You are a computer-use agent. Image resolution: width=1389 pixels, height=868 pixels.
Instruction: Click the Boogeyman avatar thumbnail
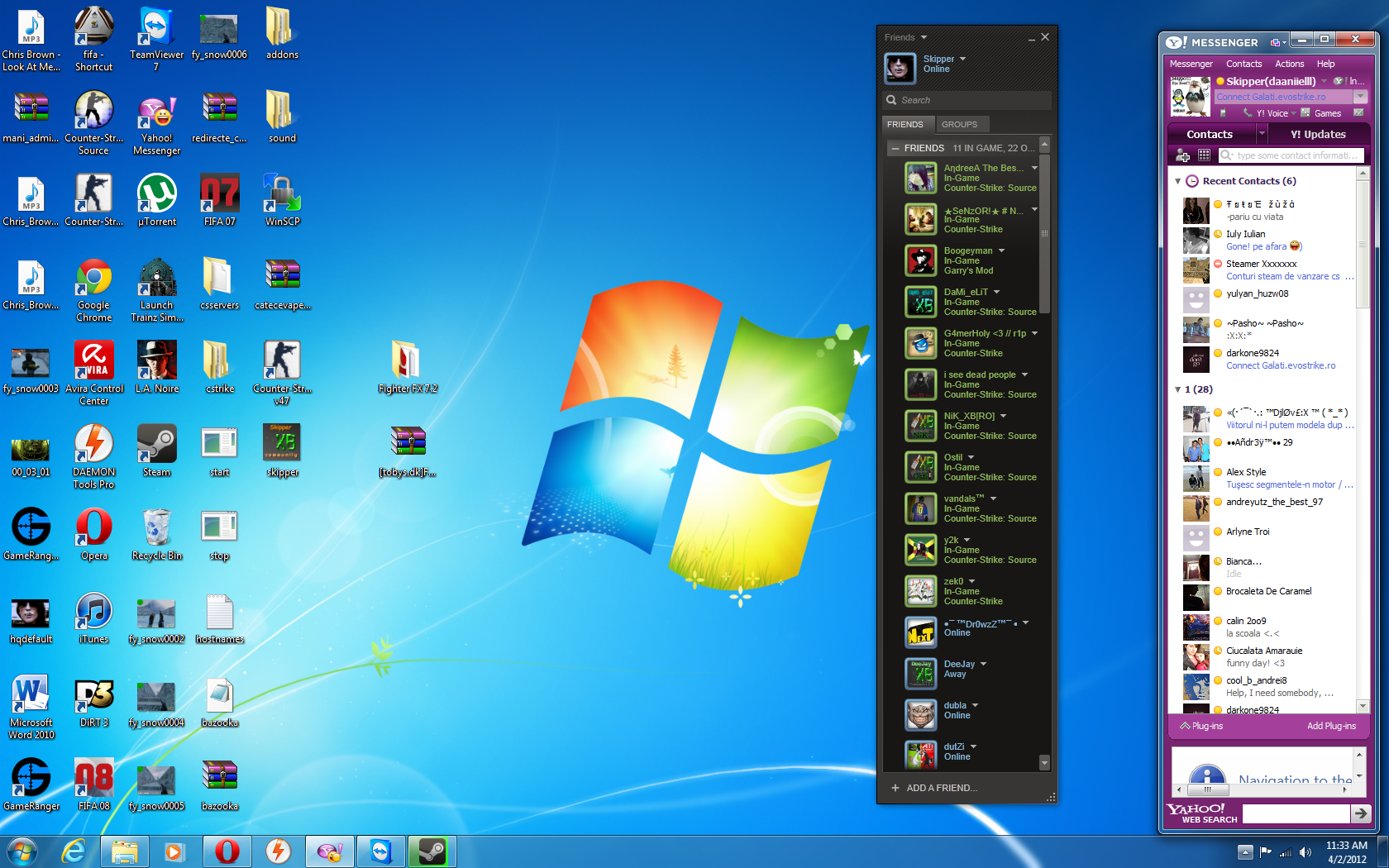coord(920,260)
